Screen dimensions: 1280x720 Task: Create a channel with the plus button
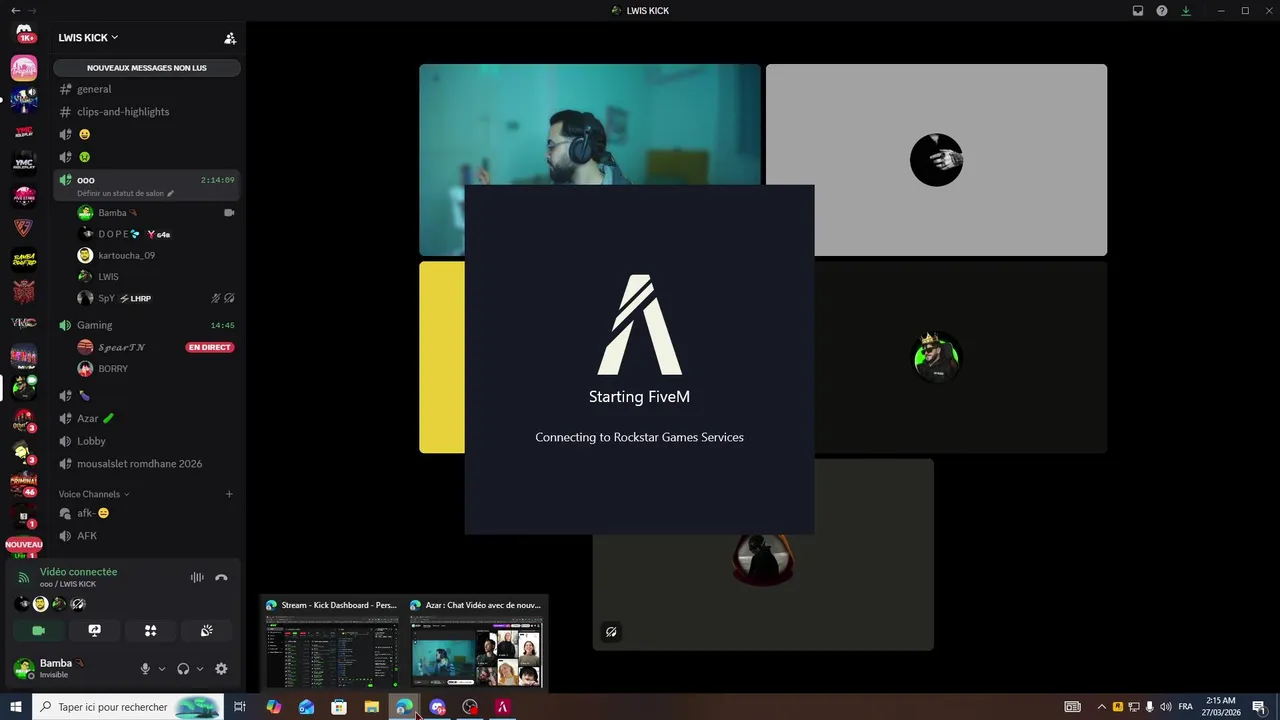(229, 494)
